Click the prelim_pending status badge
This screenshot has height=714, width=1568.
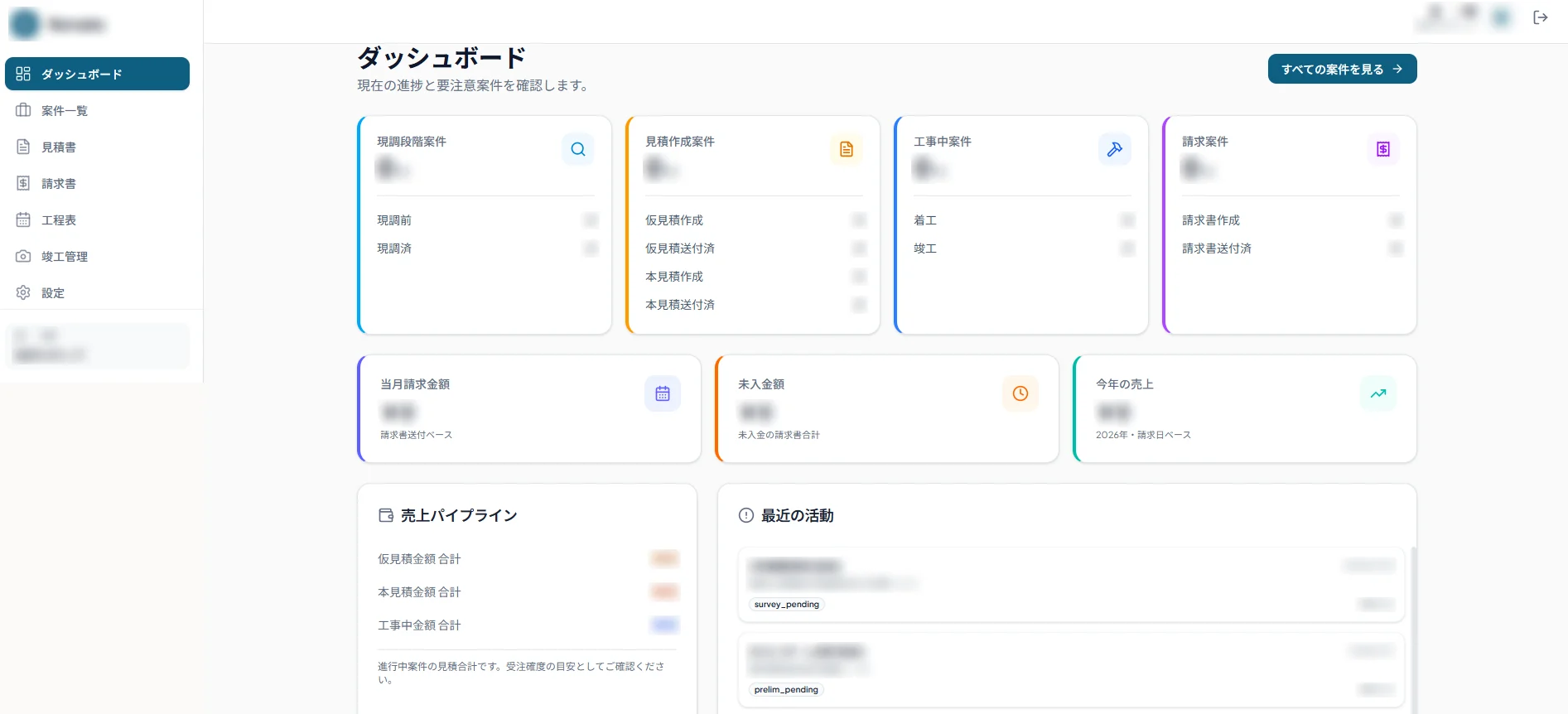click(786, 690)
